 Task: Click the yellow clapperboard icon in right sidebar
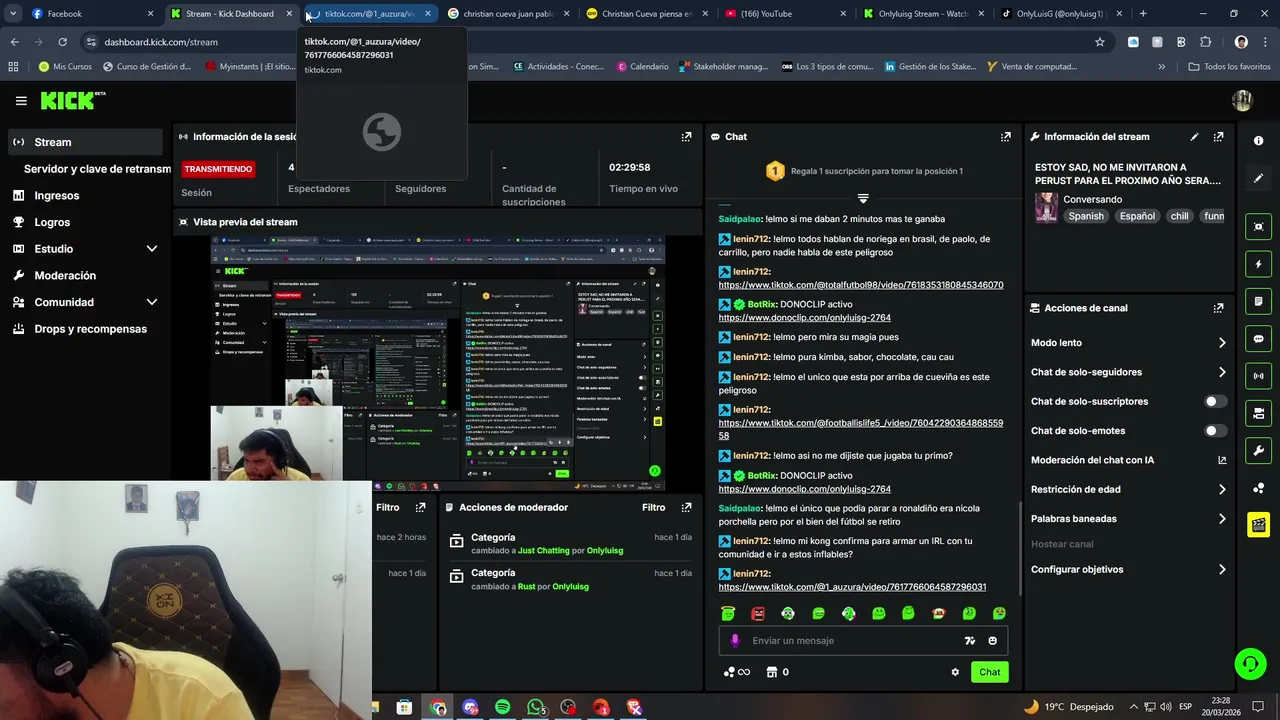pyautogui.click(x=1258, y=524)
